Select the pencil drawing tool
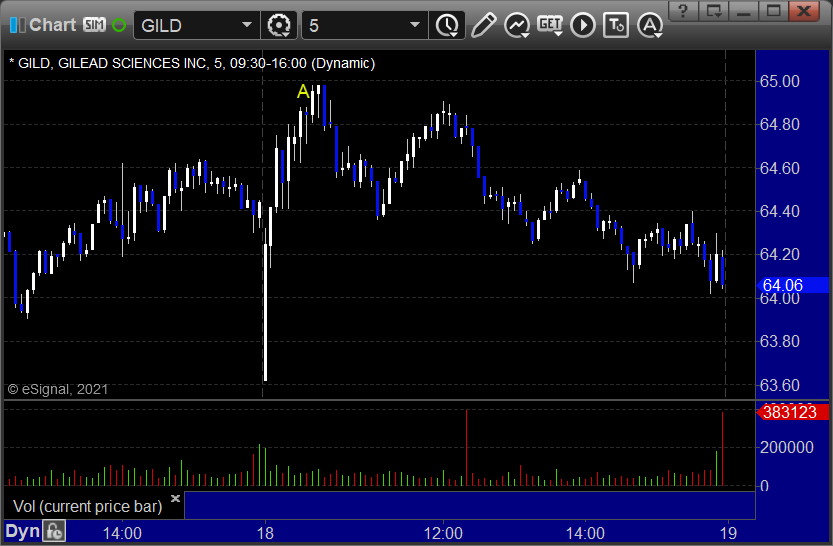Viewport: 833px width, 546px height. click(x=483, y=25)
